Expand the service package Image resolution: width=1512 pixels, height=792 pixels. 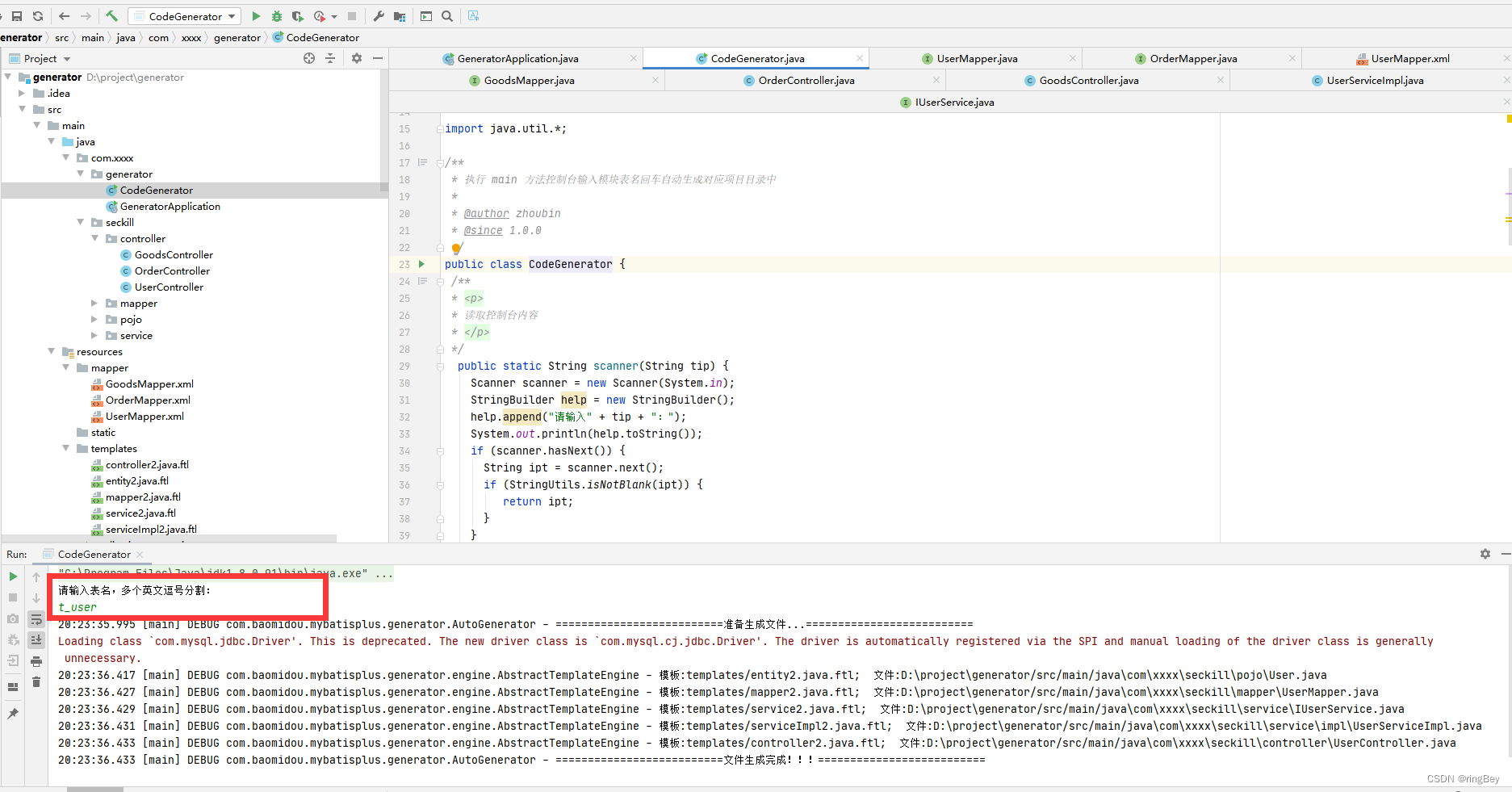(94, 336)
